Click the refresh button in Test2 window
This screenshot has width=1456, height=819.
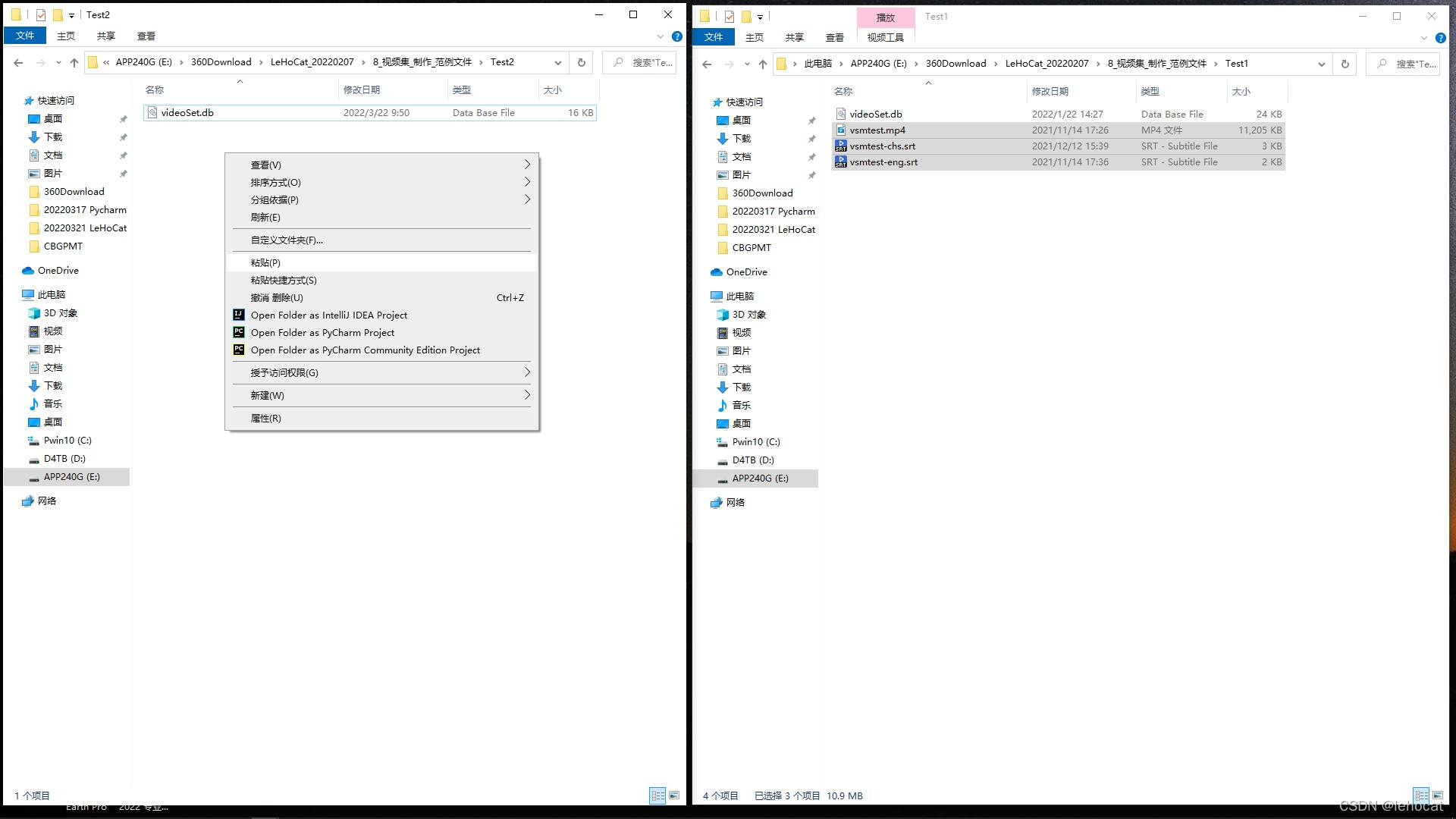(582, 62)
